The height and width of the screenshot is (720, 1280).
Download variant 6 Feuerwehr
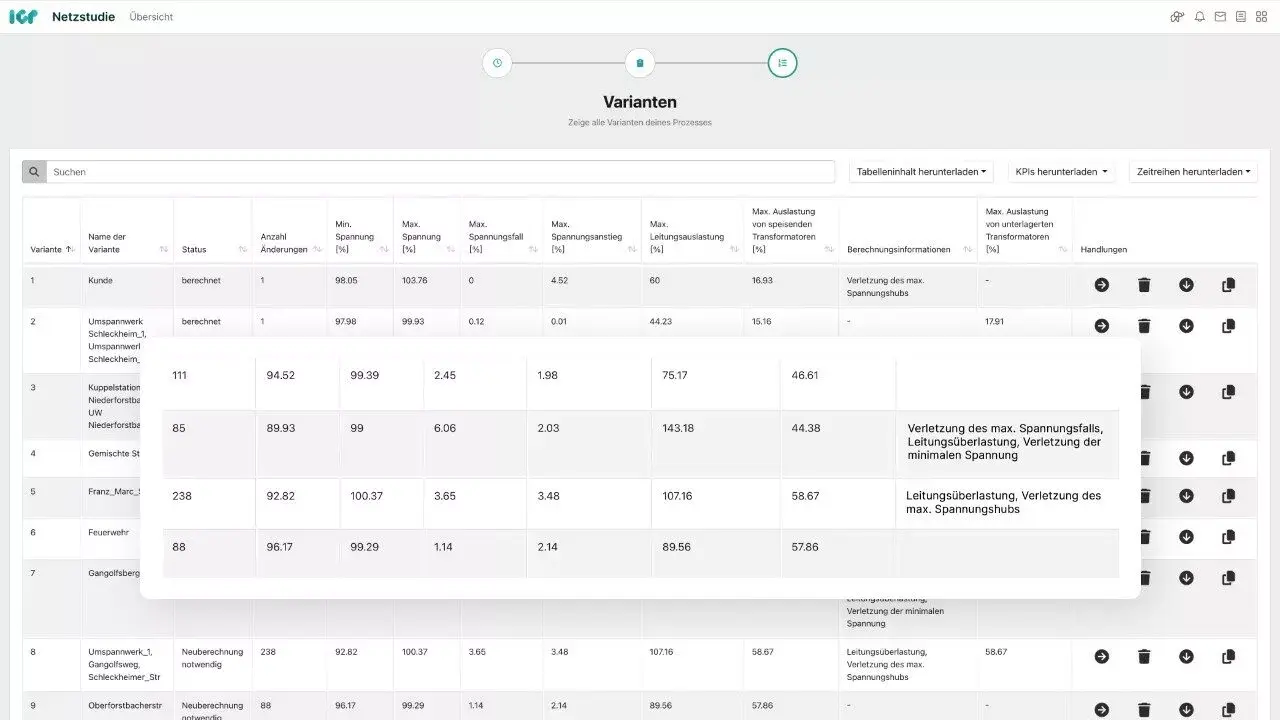1186,537
